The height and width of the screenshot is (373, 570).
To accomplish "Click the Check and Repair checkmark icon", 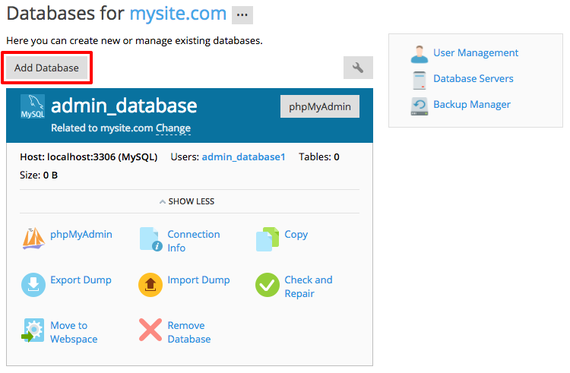I will point(268,285).
